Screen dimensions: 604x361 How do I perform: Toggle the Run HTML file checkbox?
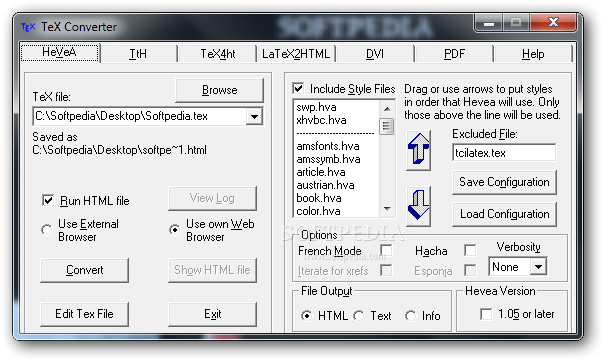48,200
